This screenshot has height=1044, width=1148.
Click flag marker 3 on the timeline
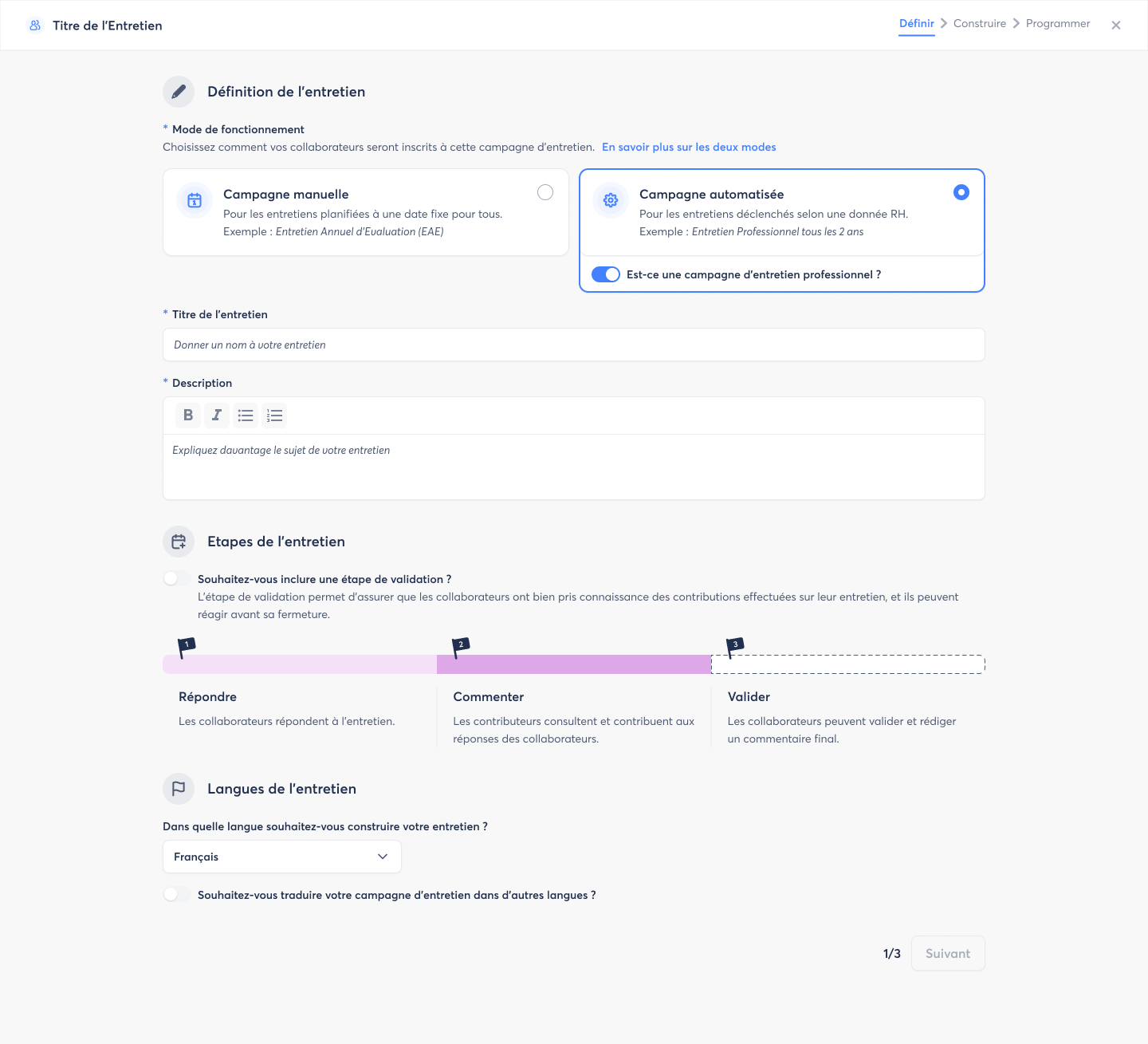tap(734, 647)
